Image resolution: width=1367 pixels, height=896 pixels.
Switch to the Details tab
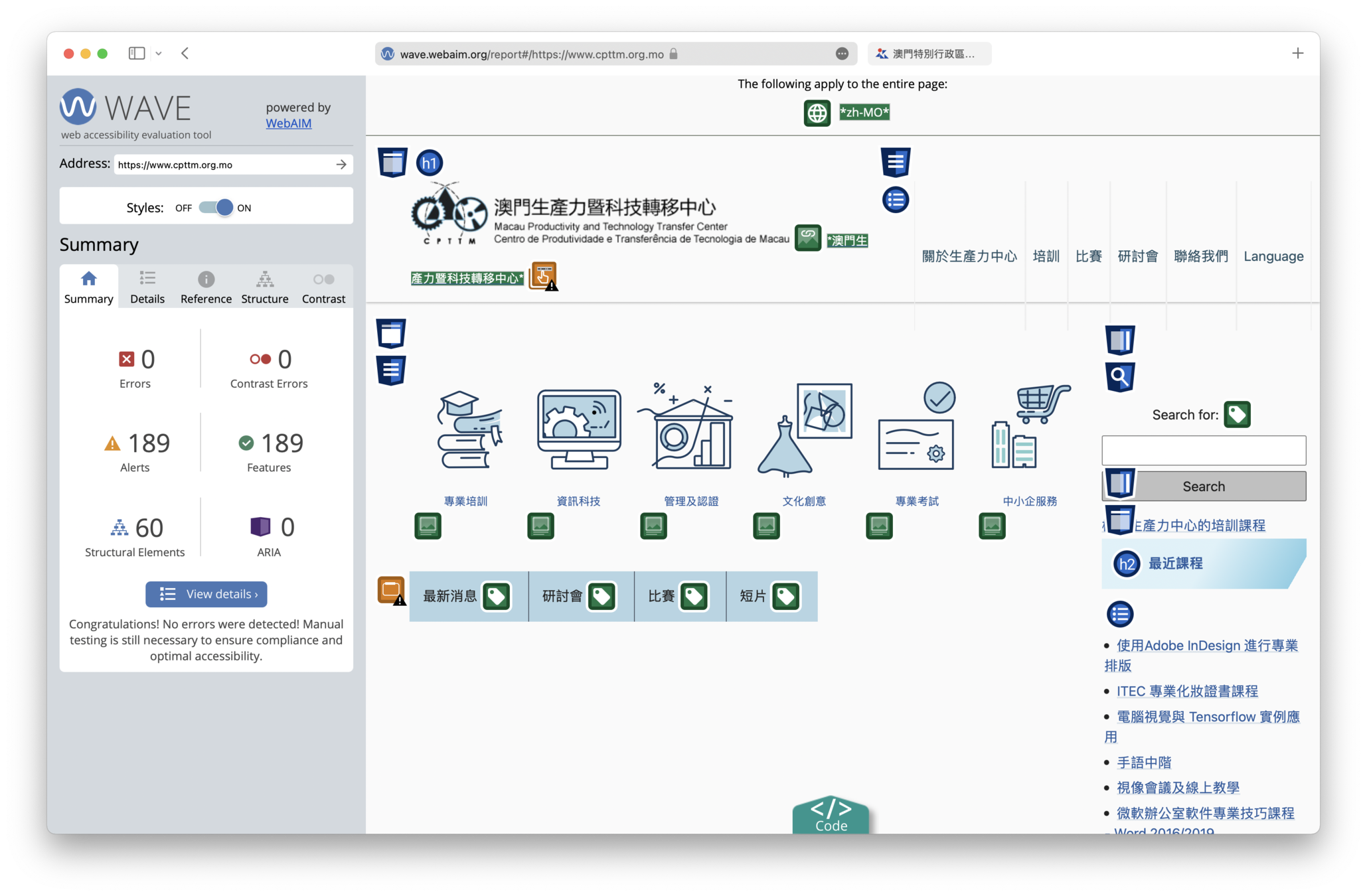tap(147, 287)
